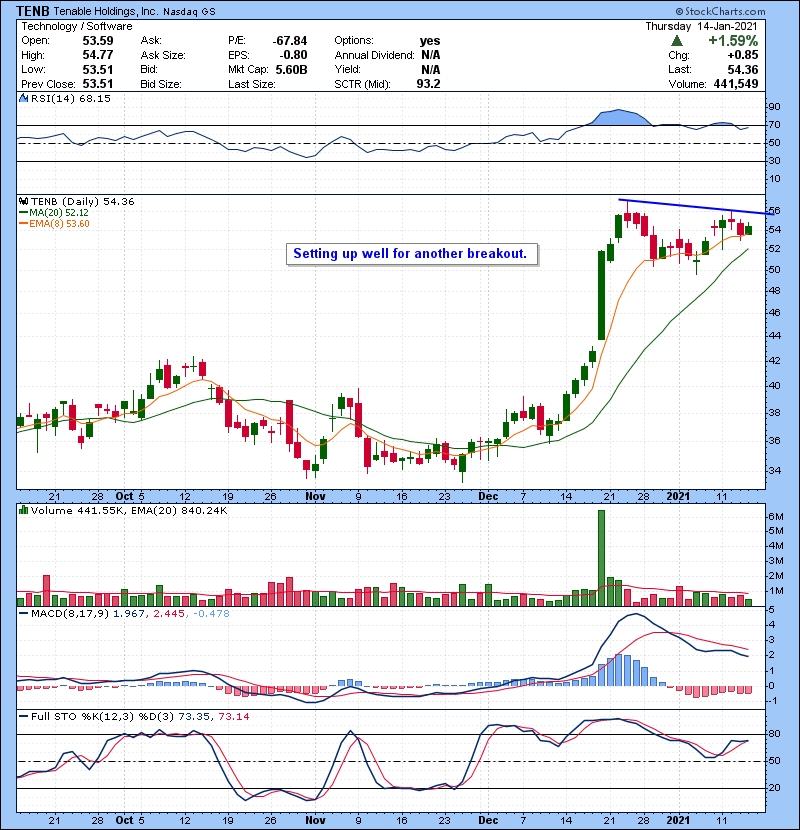The height and width of the screenshot is (830, 800).
Task: Click the 'Annual Dividend:' label
Action: (374, 55)
